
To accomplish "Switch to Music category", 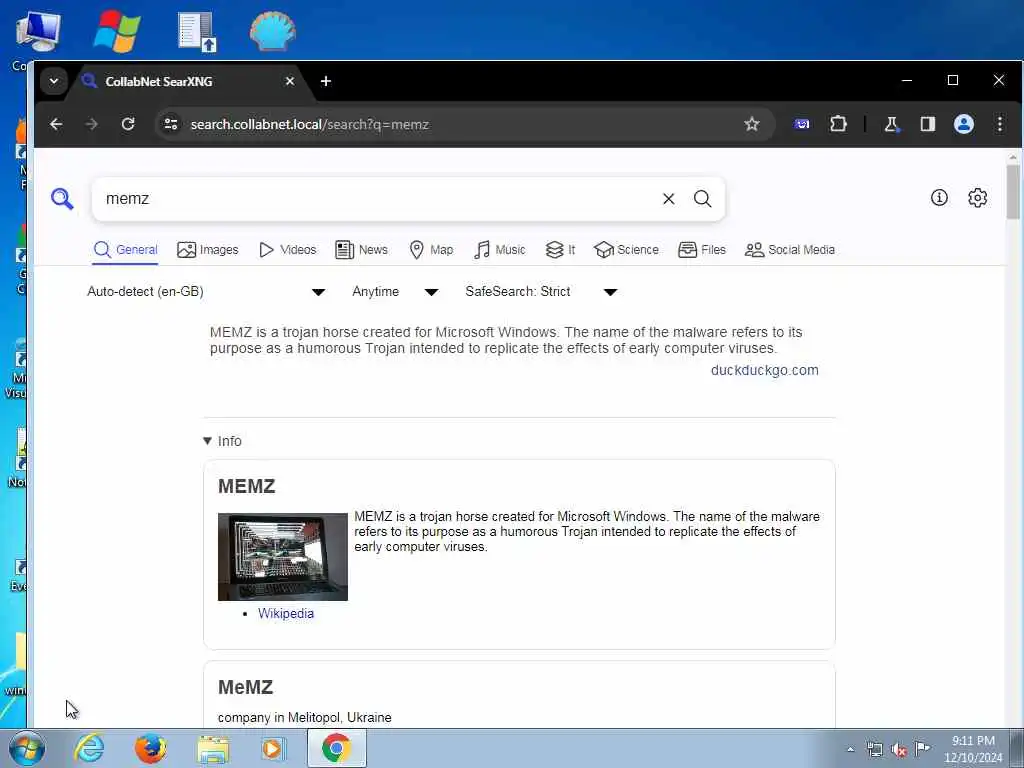I will 500,249.
